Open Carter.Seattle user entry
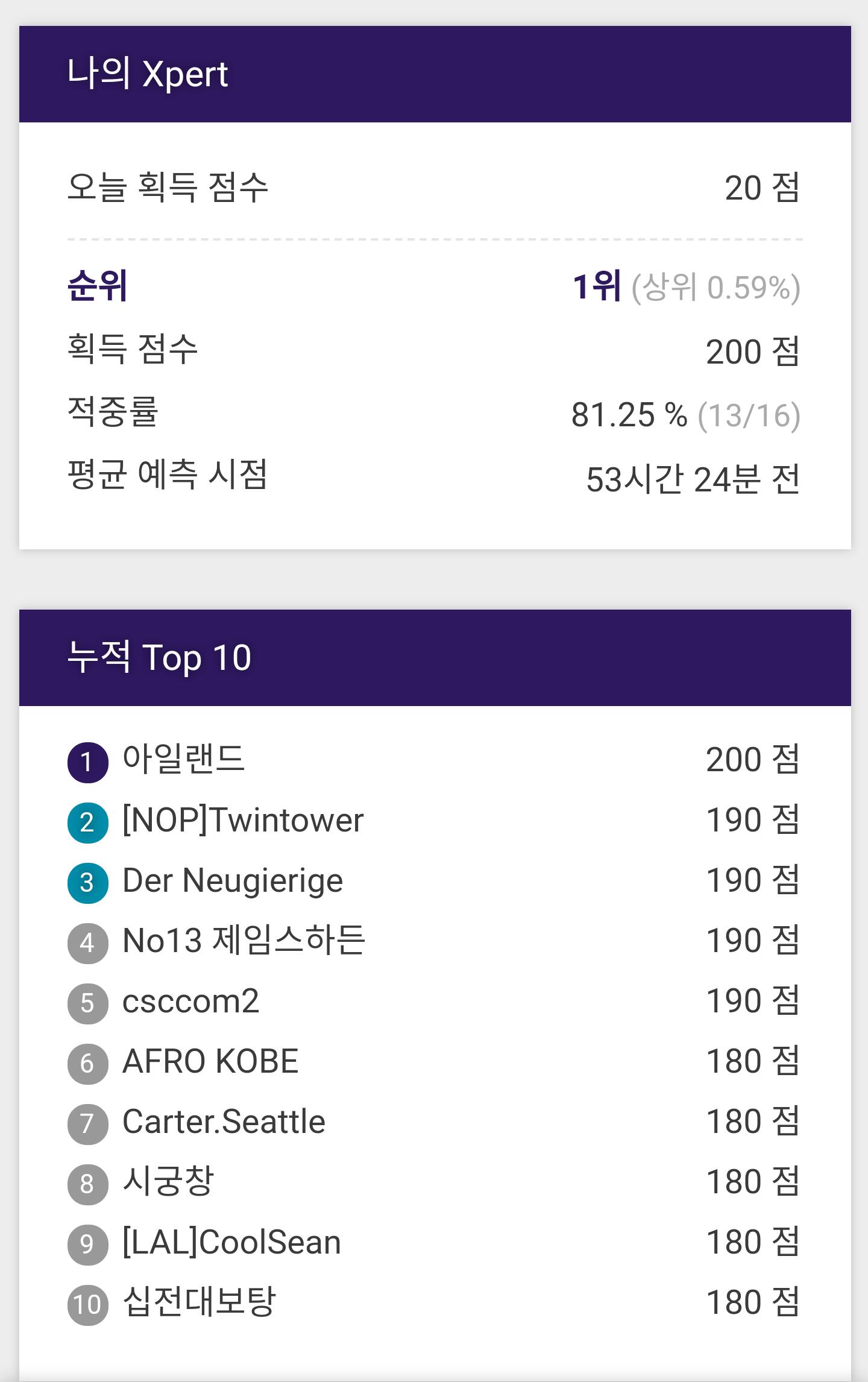The image size is (868, 1382). (224, 1122)
